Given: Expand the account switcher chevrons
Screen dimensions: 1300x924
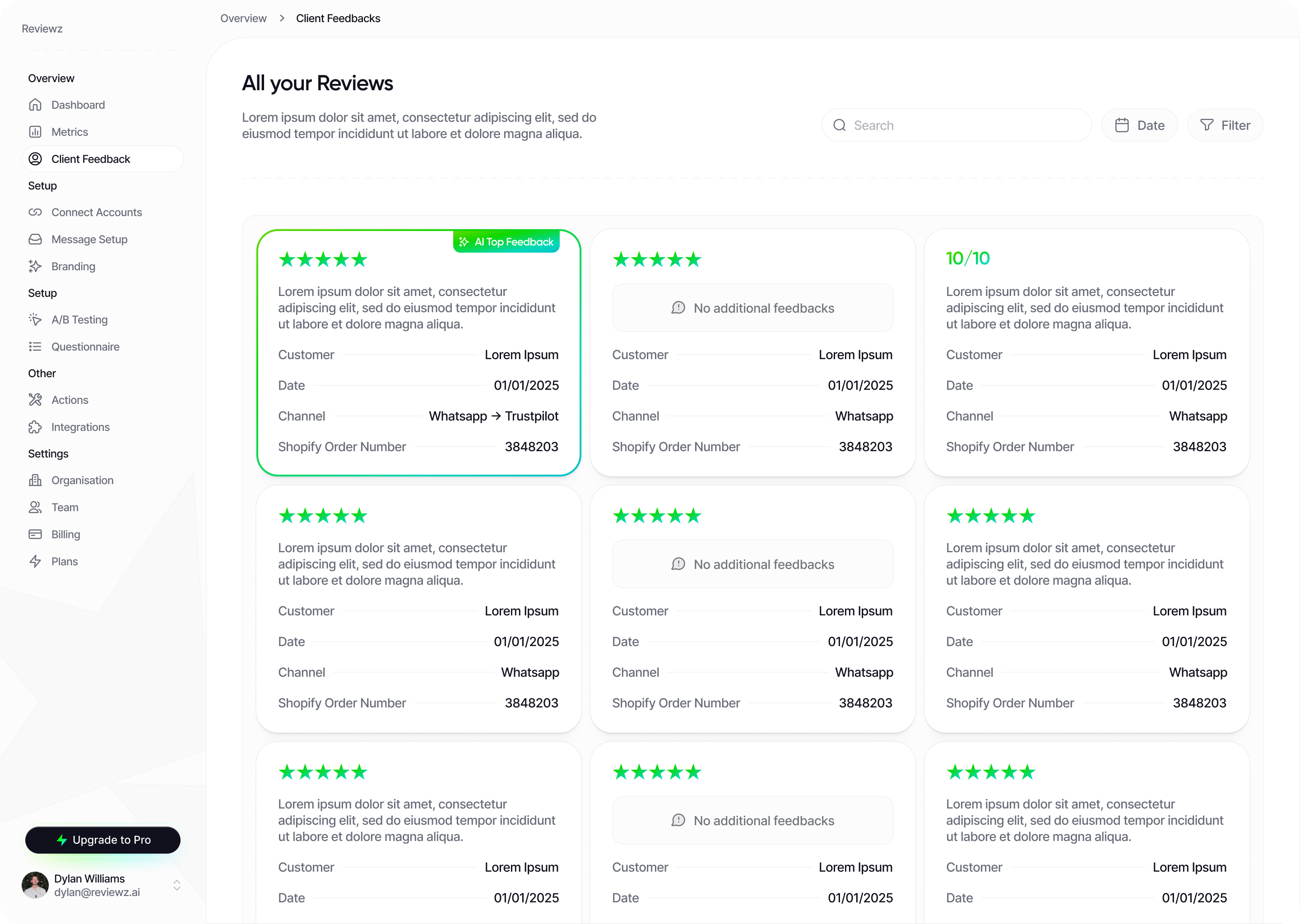Looking at the screenshot, I should pos(176,885).
